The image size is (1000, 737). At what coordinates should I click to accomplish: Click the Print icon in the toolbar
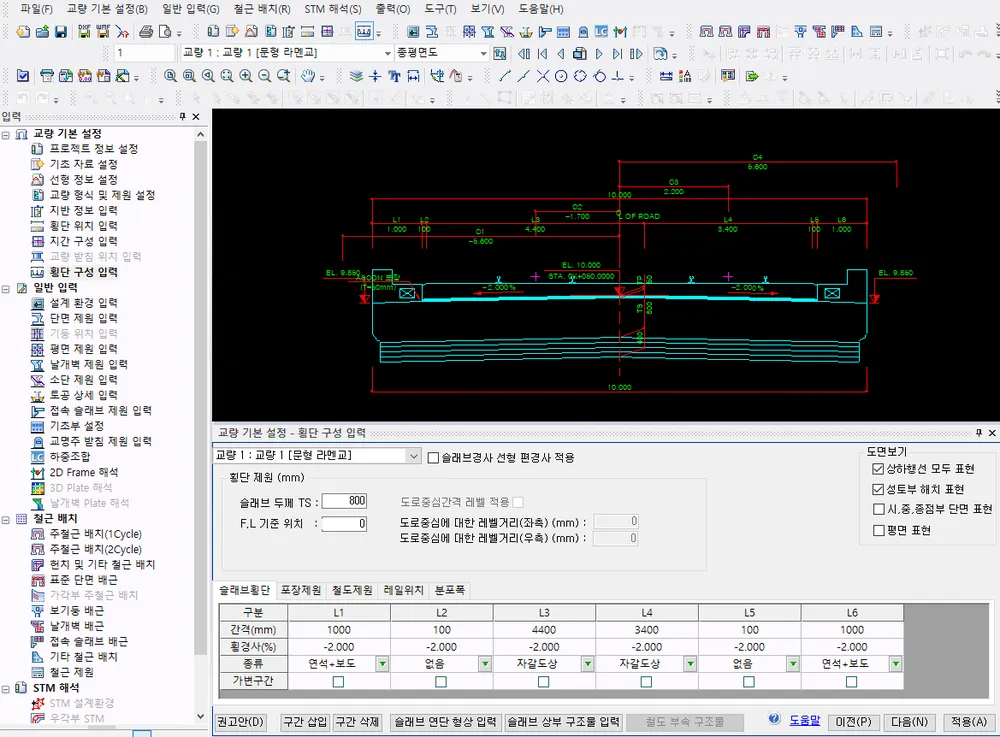146,31
